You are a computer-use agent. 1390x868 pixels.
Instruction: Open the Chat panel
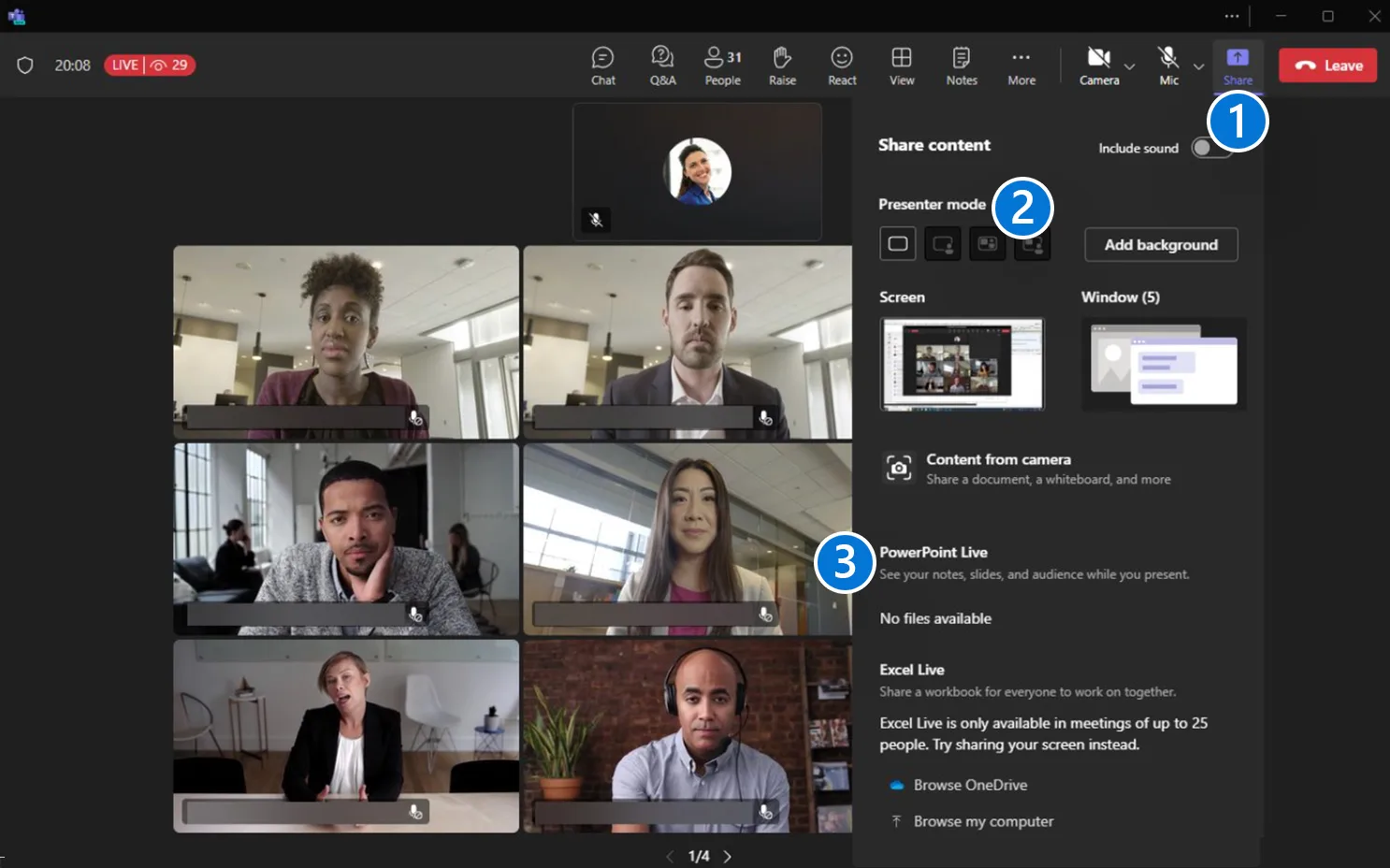click(603, 65)
